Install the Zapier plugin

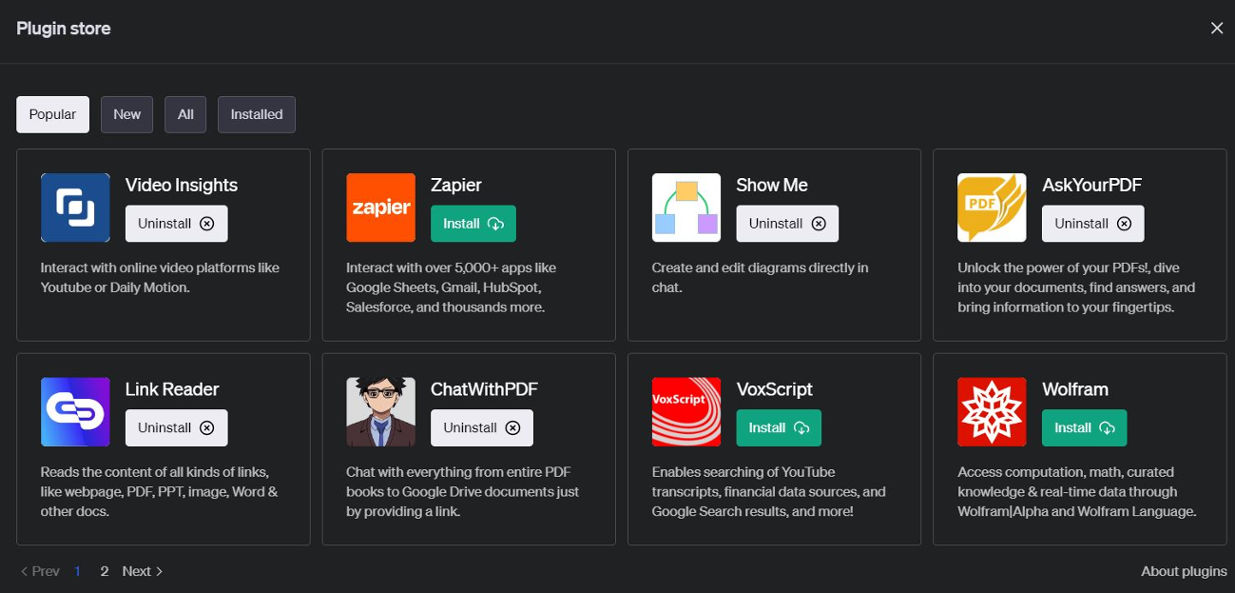click(473, 224)
